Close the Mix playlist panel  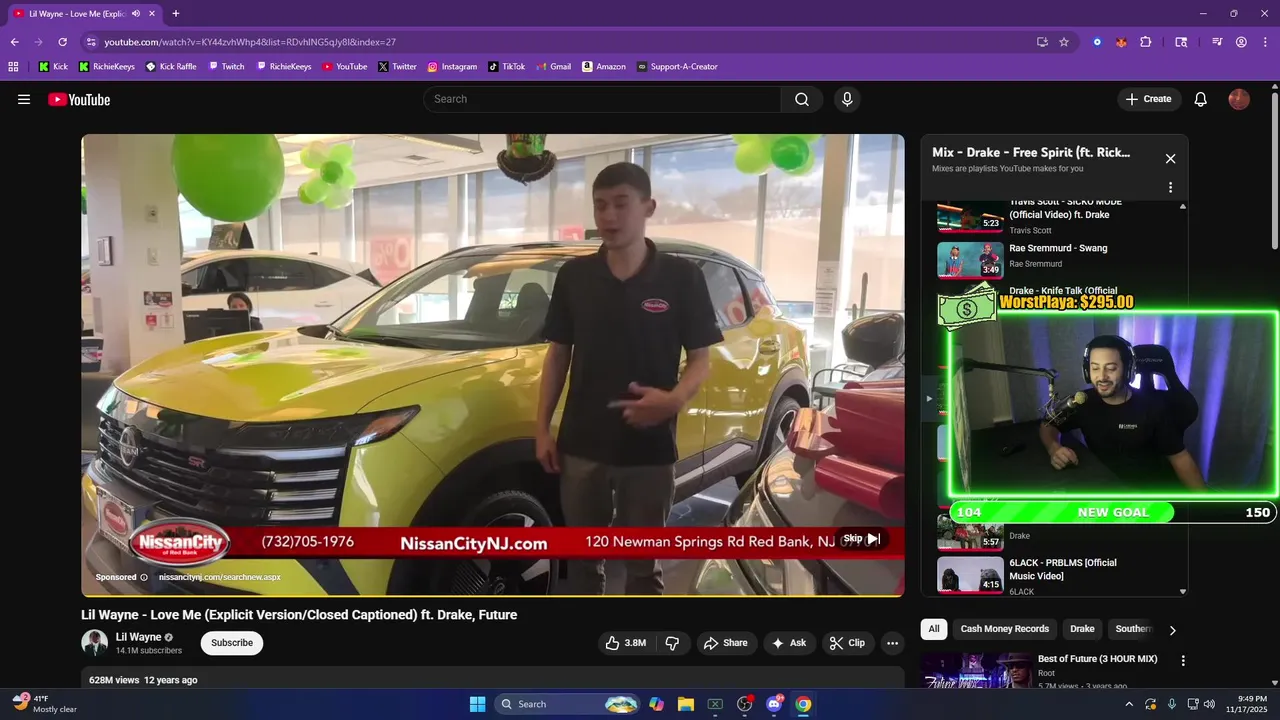1170,158
